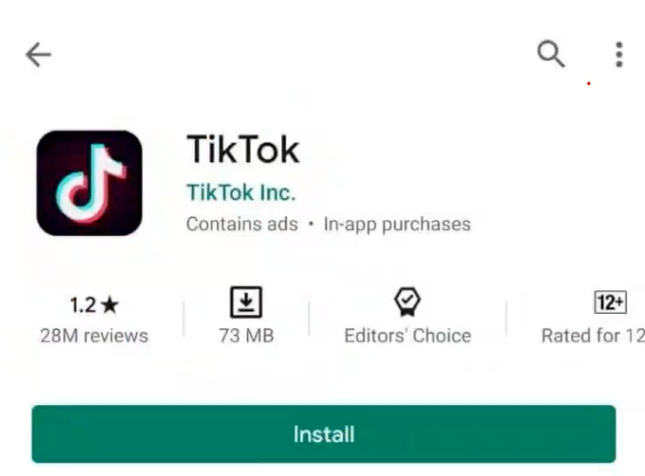
Task: Open the Editors' Choice label
Action: point(408,336)
